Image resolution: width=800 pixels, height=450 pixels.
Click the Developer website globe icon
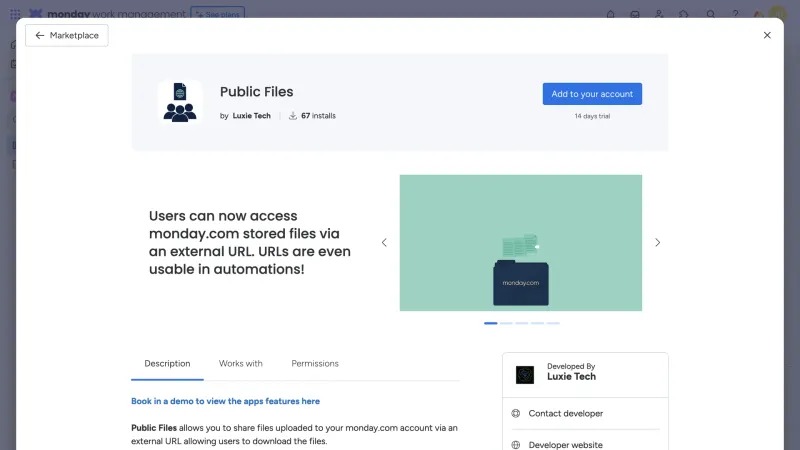coord(516,445)
